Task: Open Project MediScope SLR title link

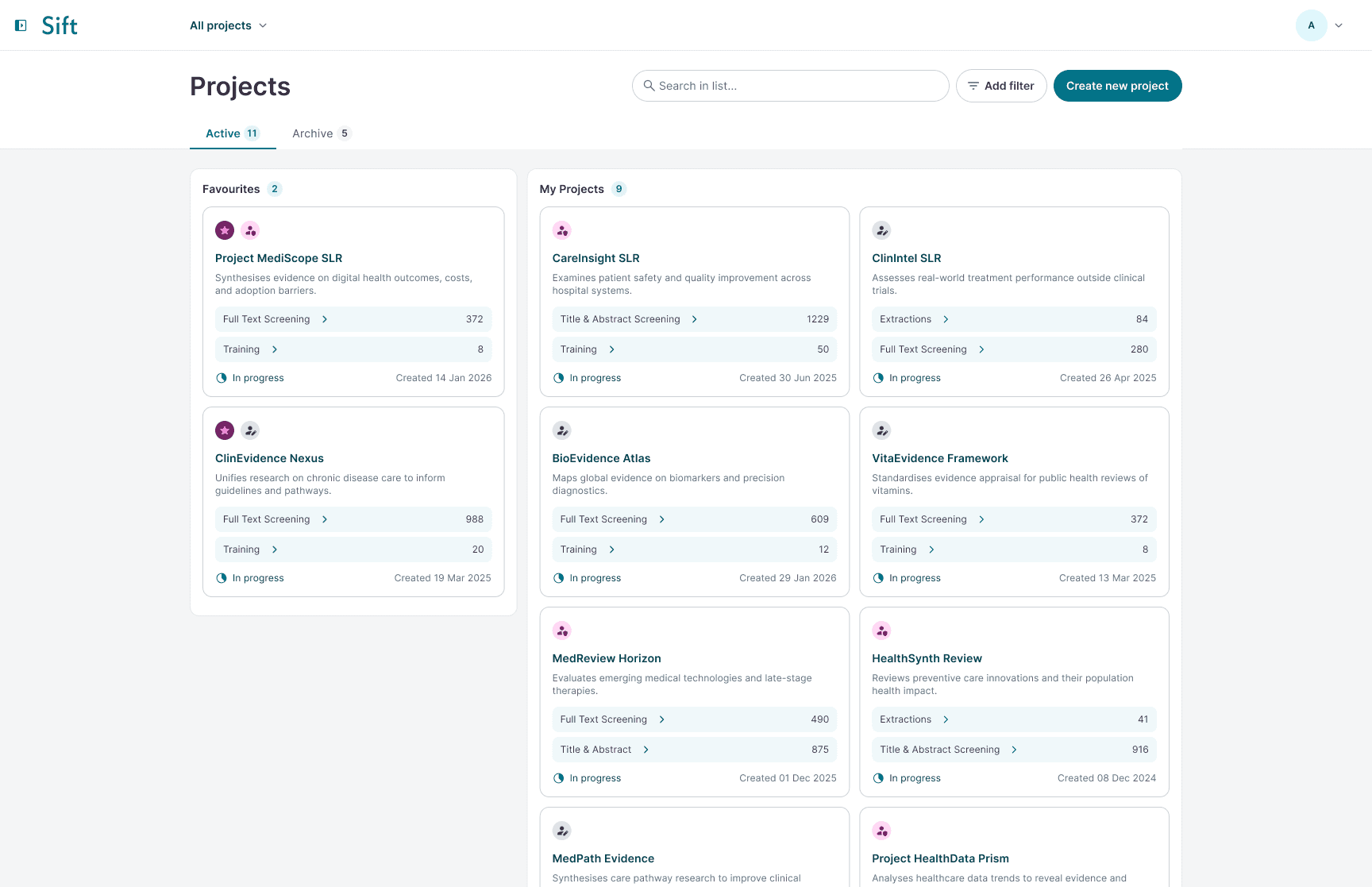Action: [279, 258]
